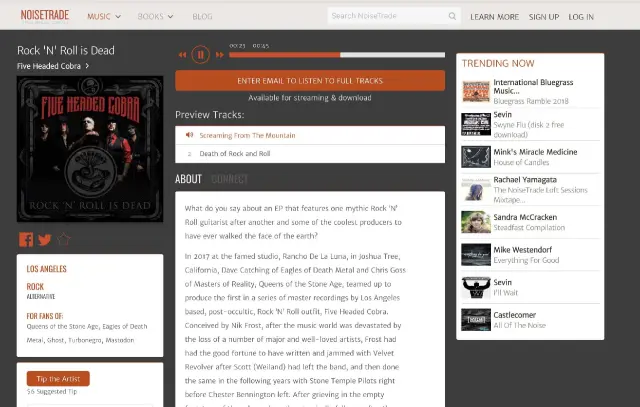
Task: Click the Ghost fan link
Action: pos(56,340)
